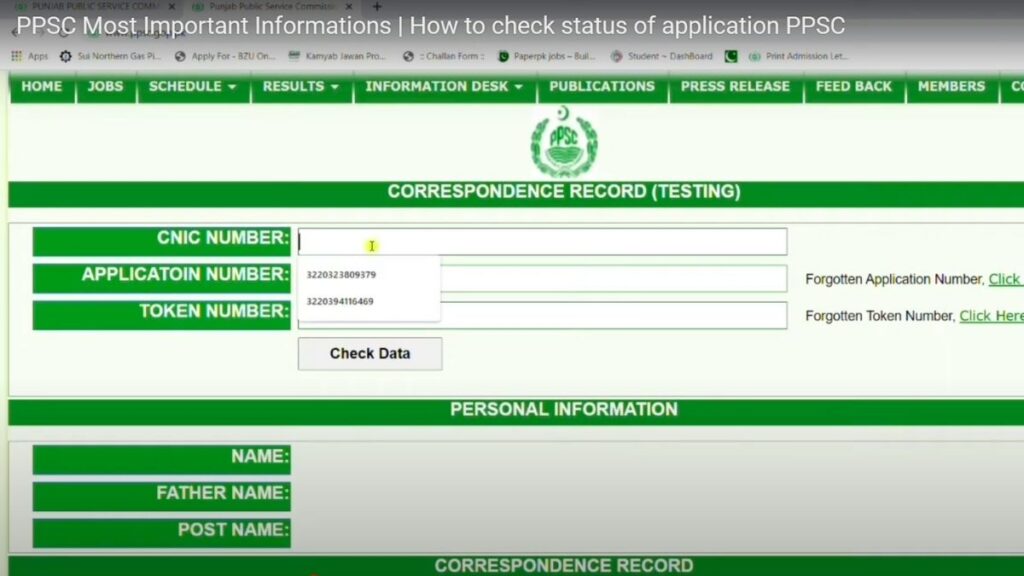Viewport: 1024px width, 576px height.
Task: Open the FEED BACK page
Action: [x=854, y=87]
